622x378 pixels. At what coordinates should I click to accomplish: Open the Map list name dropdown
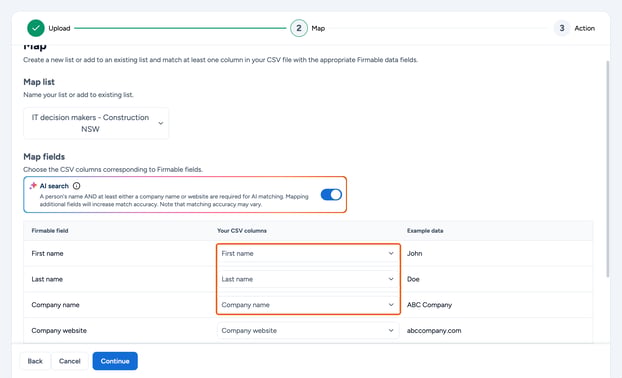click(x=96, y=123)
